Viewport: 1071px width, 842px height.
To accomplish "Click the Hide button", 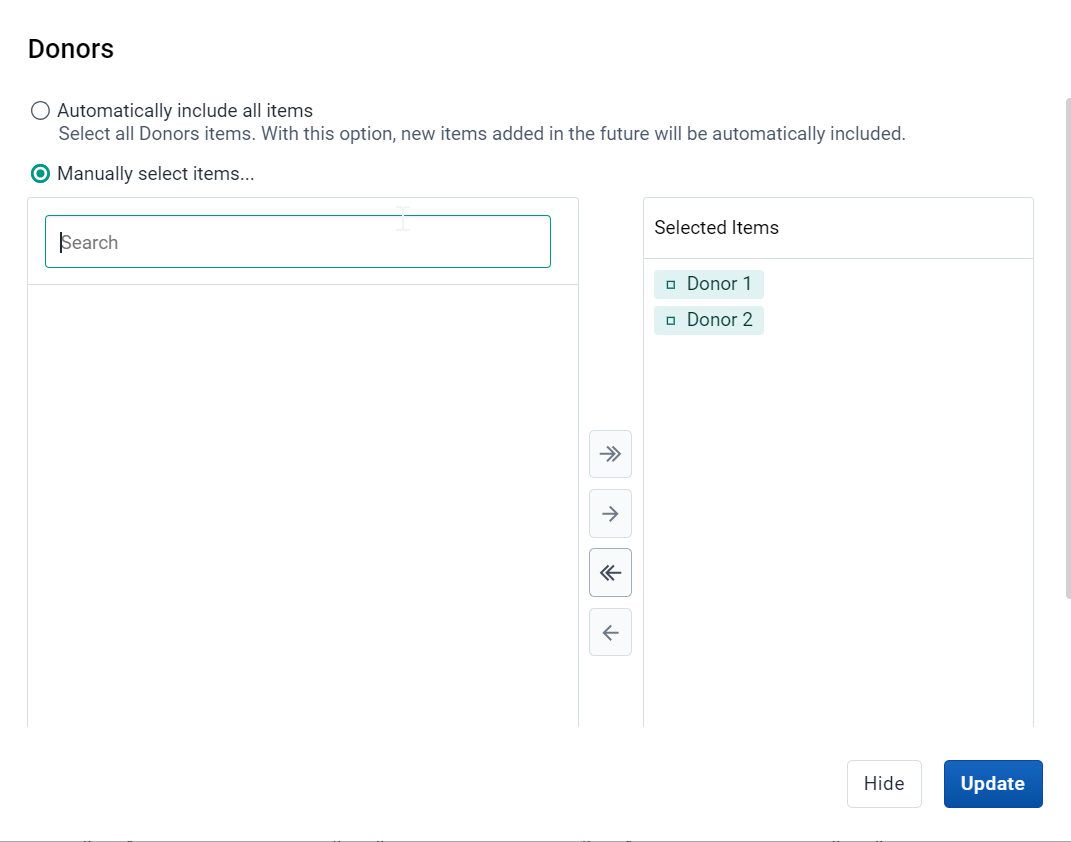I will (884, 784).
